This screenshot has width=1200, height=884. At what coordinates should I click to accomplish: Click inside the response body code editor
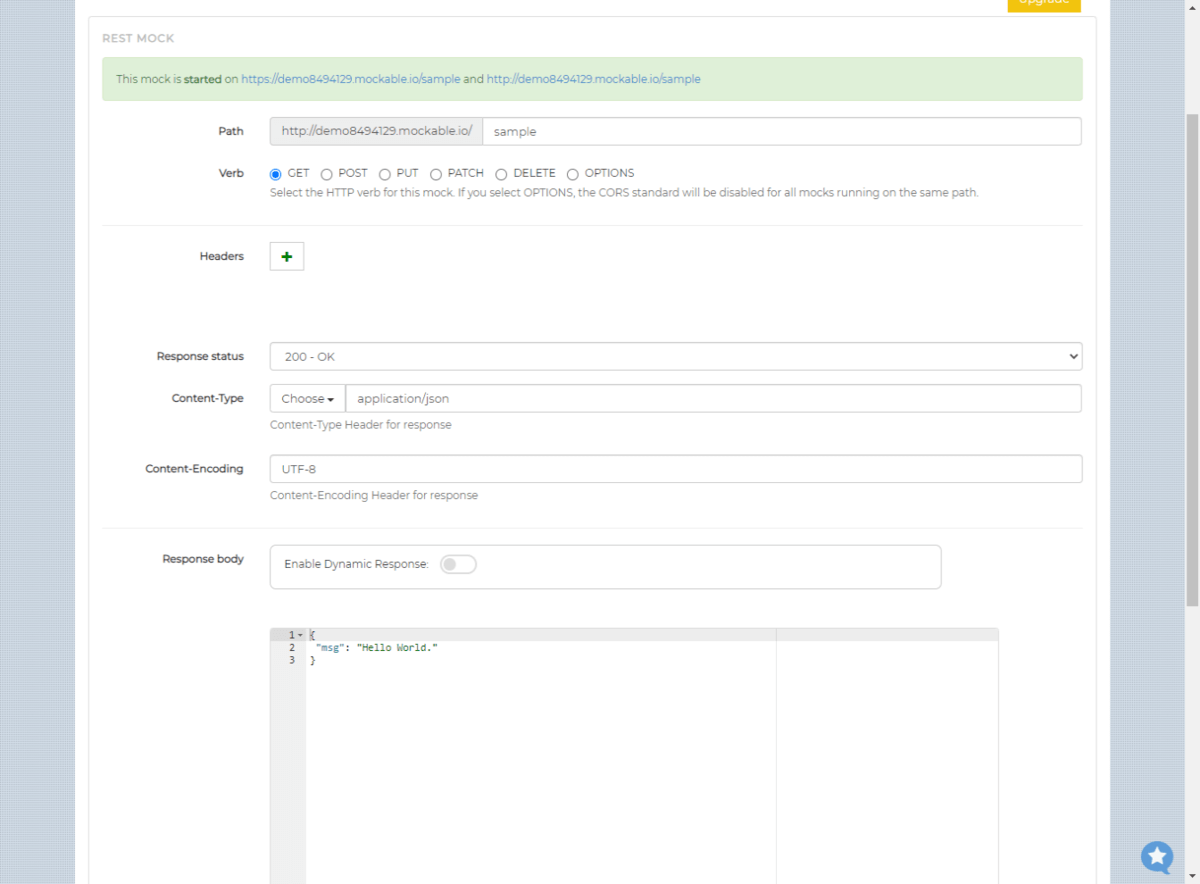540,750
